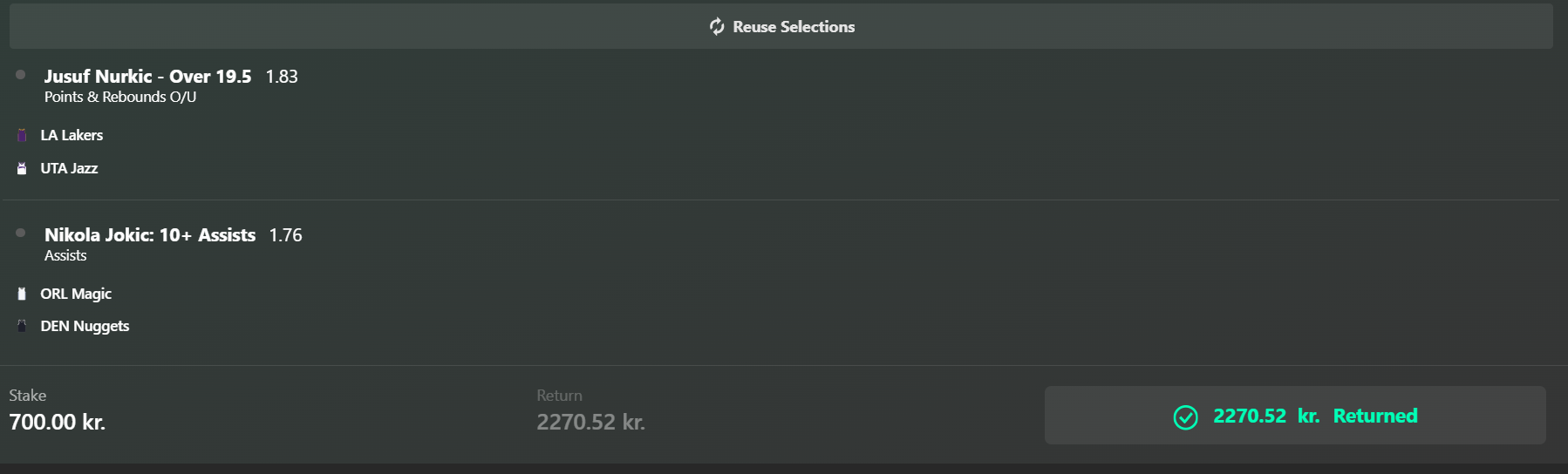1568x474 pixels.
Task: Click the DEN Nuggets team name
Action: click(85, 326)
